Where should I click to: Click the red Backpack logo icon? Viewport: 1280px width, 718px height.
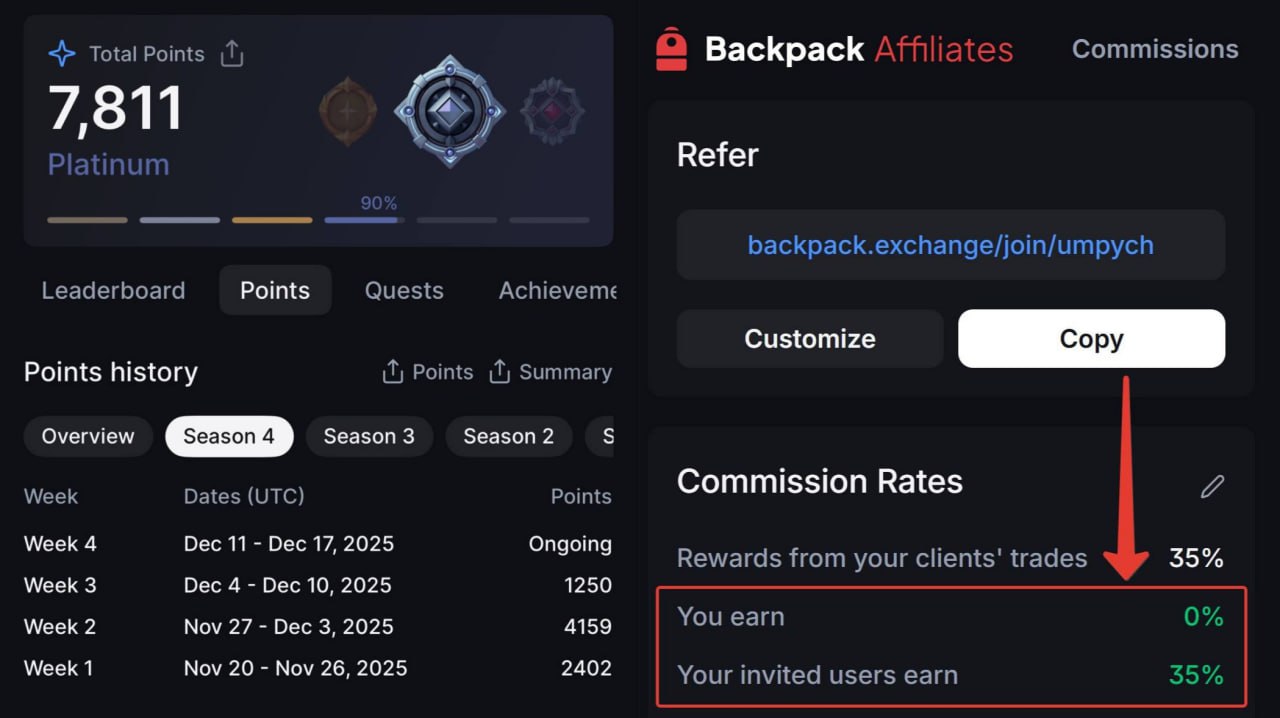point(672,49)
